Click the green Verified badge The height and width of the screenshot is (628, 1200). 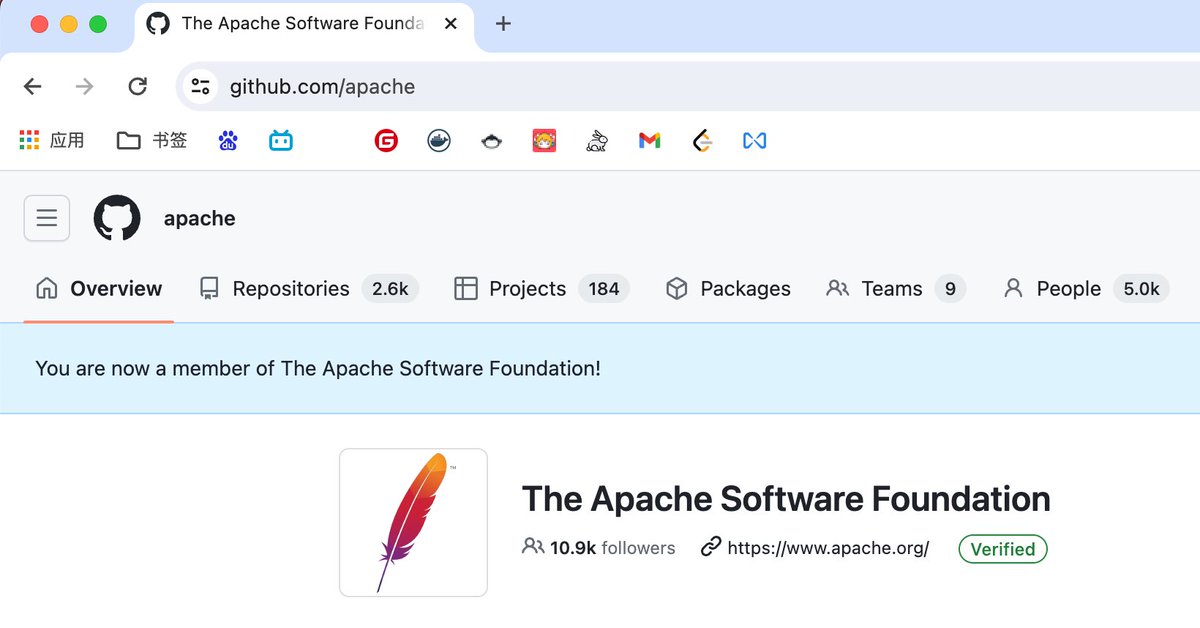coord(1003,549)
